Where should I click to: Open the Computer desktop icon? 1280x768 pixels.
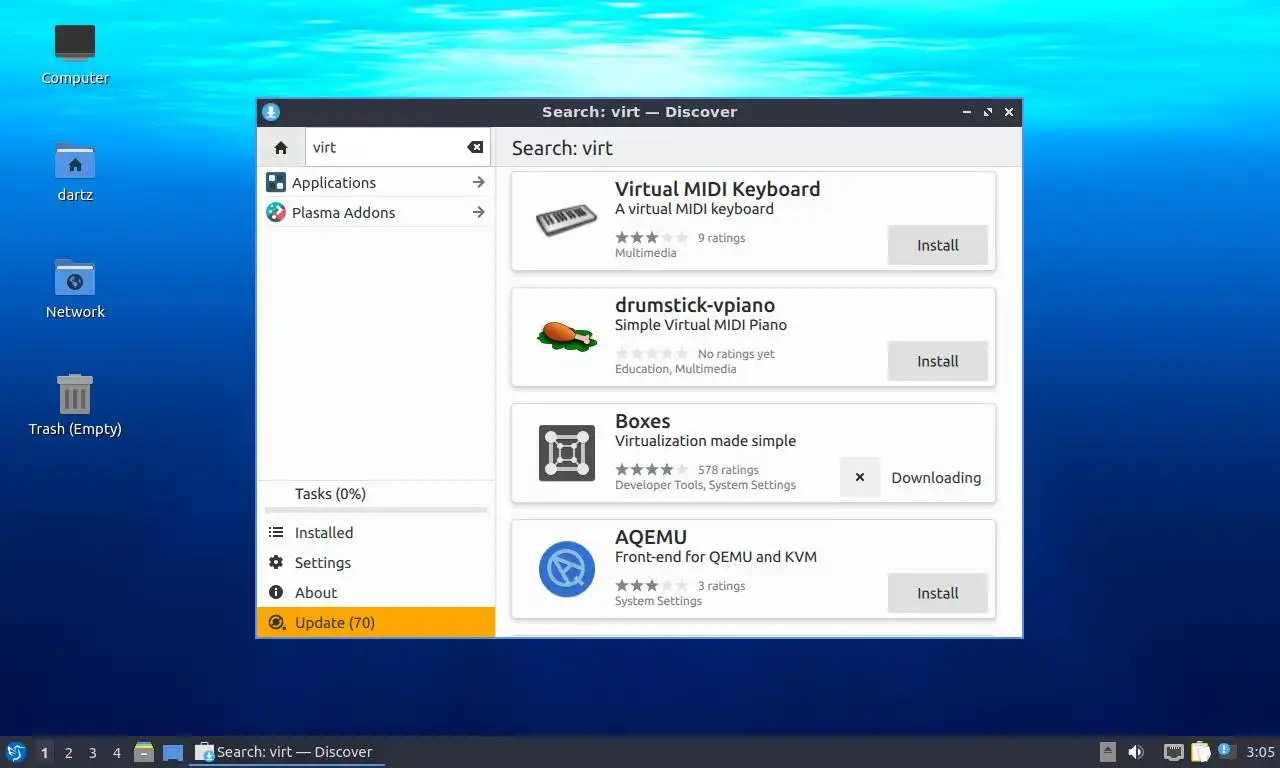pos(75,54)
